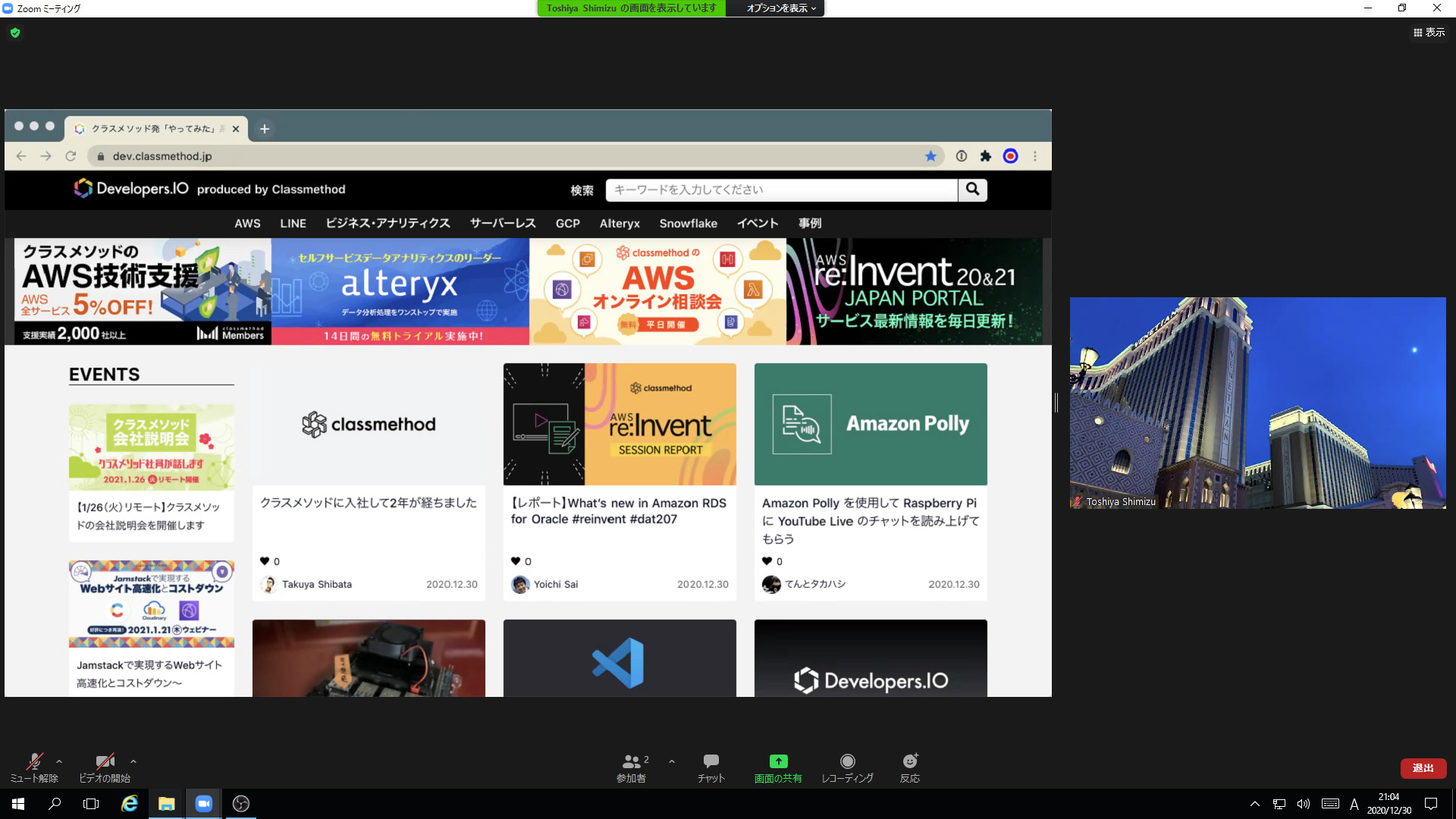1456x819 pixels.
Task: Expand audio options arrow next to mute
Action: click(x=59, y=761)
